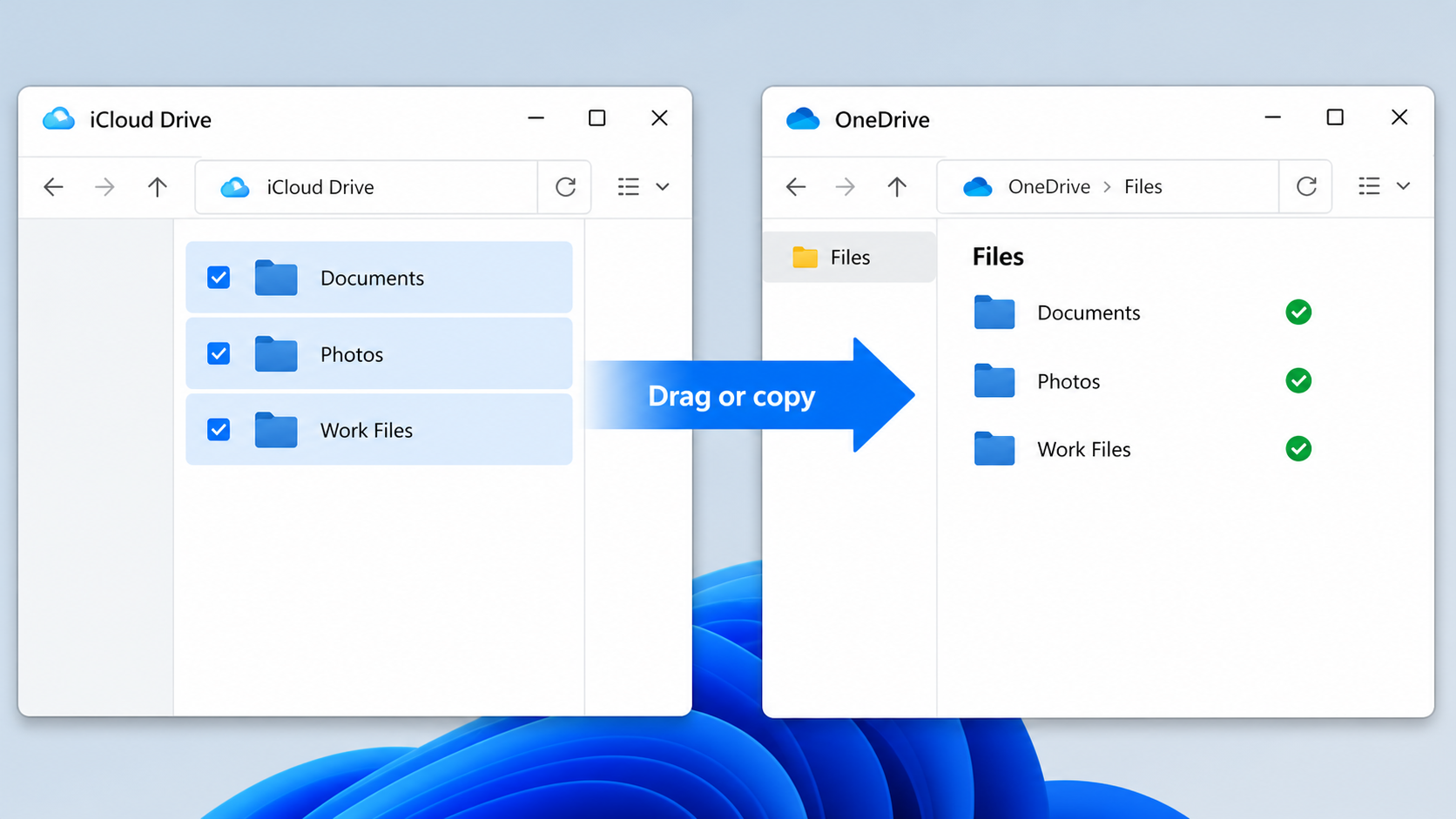Close the OneDrive window
This screenshot has width=1456, height=819.
coord(1399,117)
